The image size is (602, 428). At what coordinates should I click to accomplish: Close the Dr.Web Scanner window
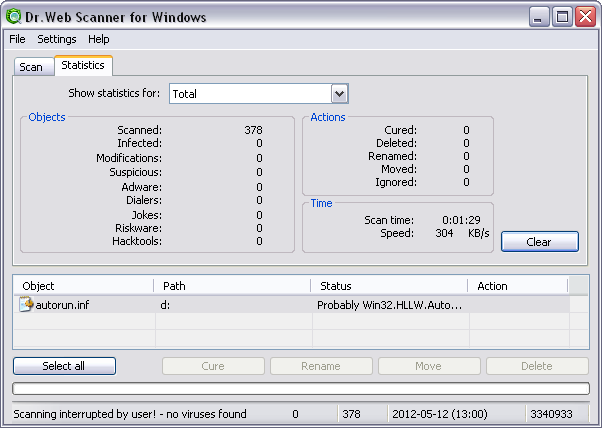click(x=586, y=17)
